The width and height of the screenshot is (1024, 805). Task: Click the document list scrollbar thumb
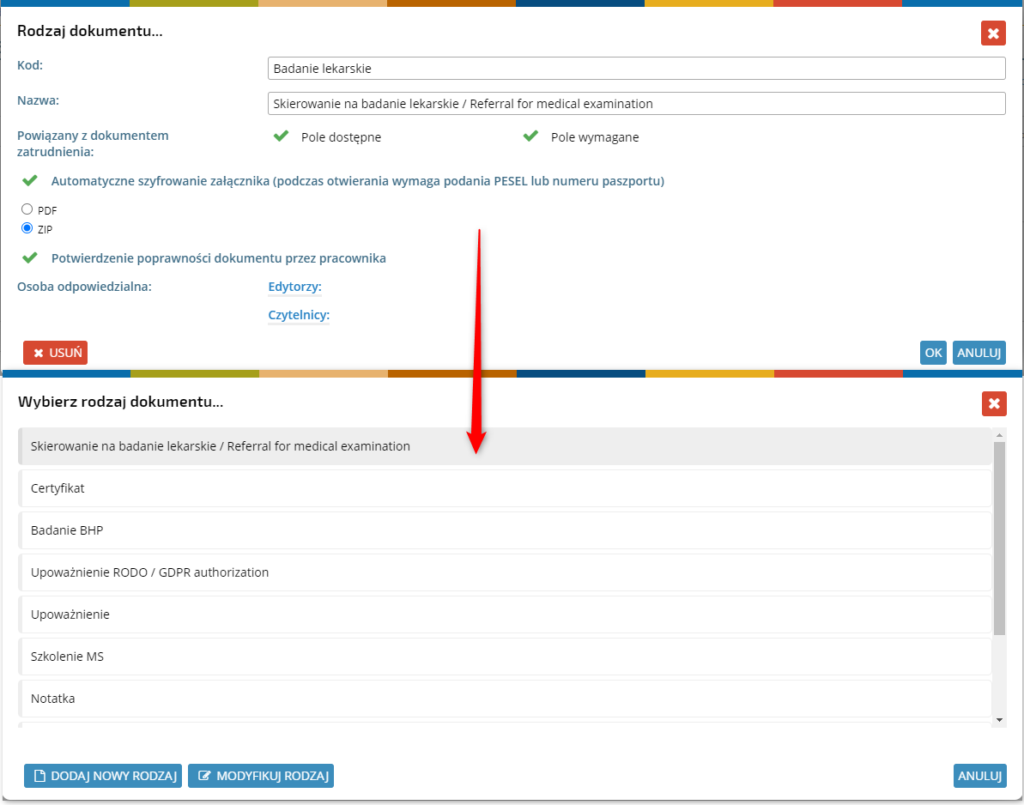[x=999, y=538]
